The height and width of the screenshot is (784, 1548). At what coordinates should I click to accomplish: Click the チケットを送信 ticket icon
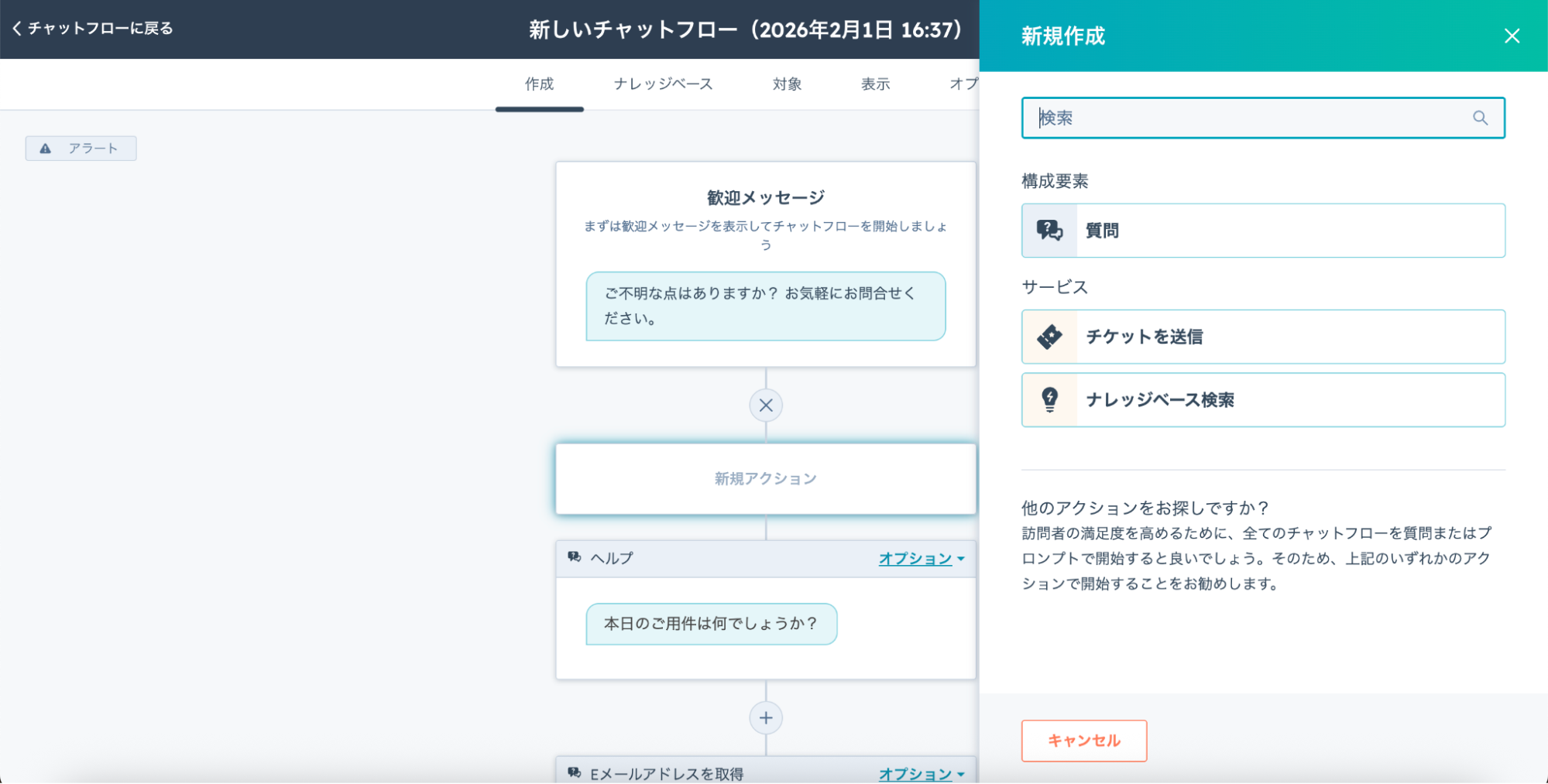pos(1049,337)
